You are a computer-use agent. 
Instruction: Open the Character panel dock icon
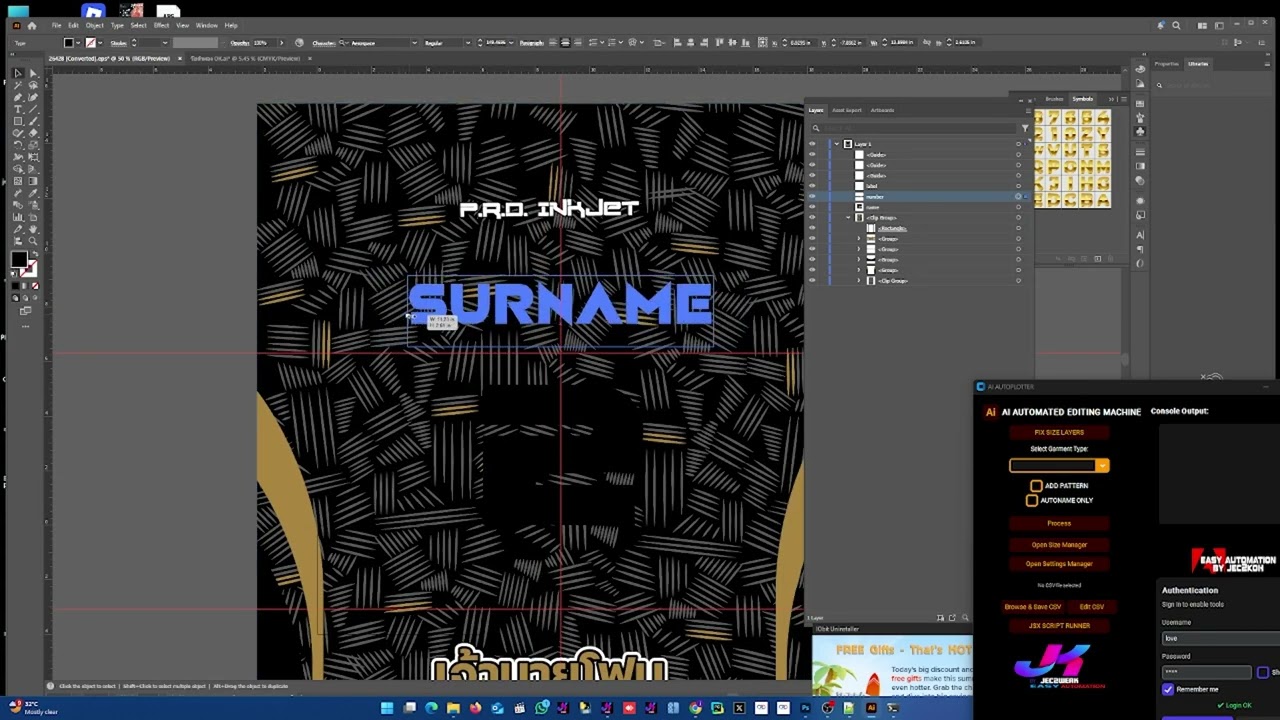point(1140,234)
